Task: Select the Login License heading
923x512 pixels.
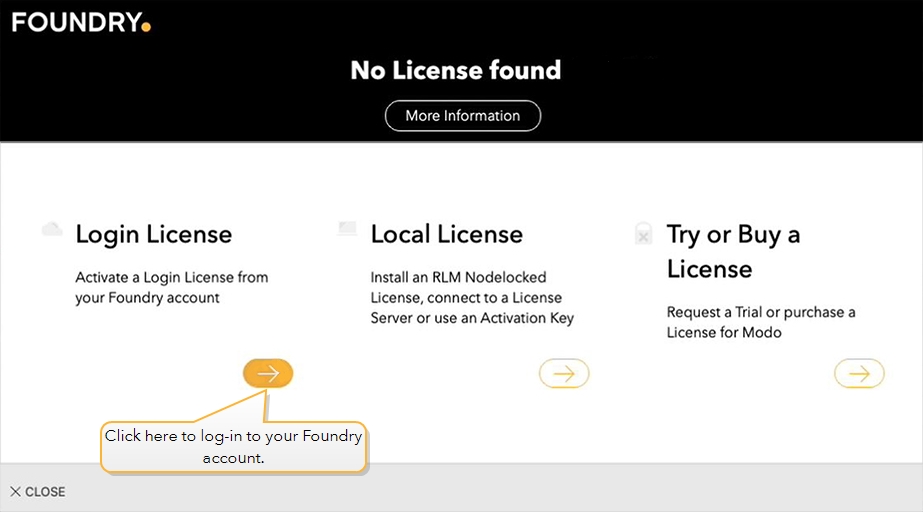Action: point(153,234)
